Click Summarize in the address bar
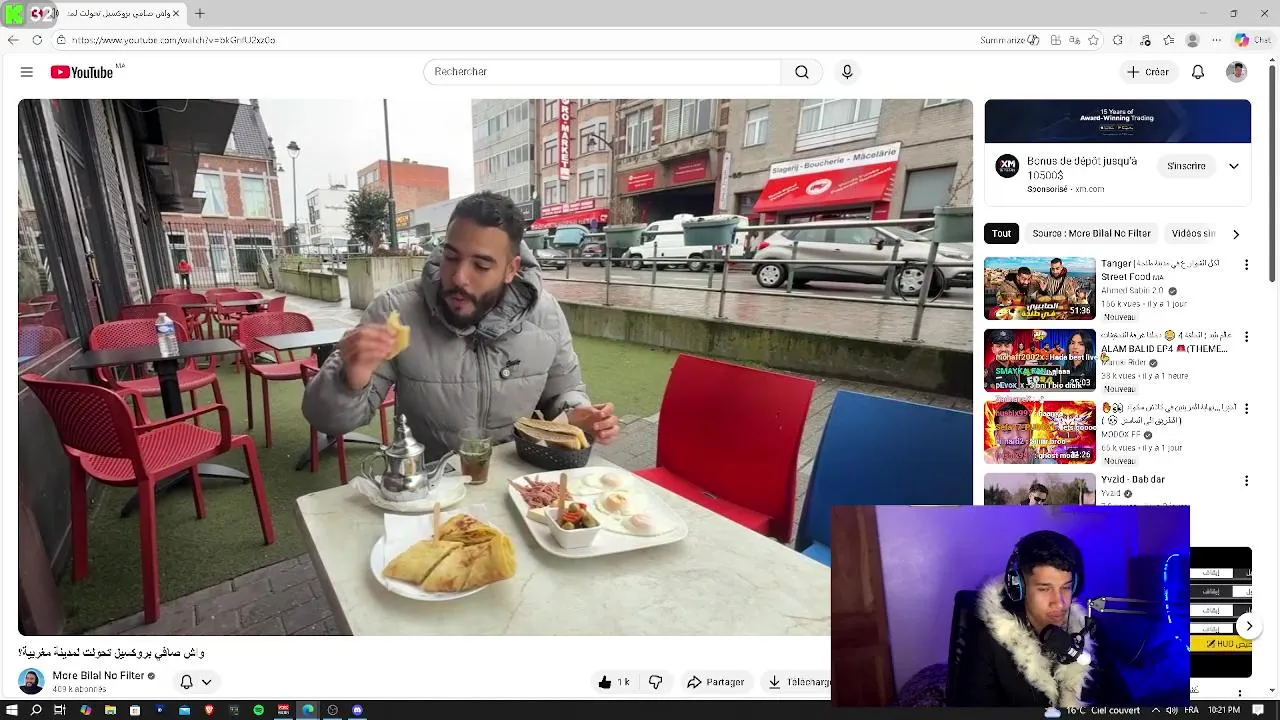Image resolution: width=1280 pixels, height=720 pixels. tap(1009, 40)
